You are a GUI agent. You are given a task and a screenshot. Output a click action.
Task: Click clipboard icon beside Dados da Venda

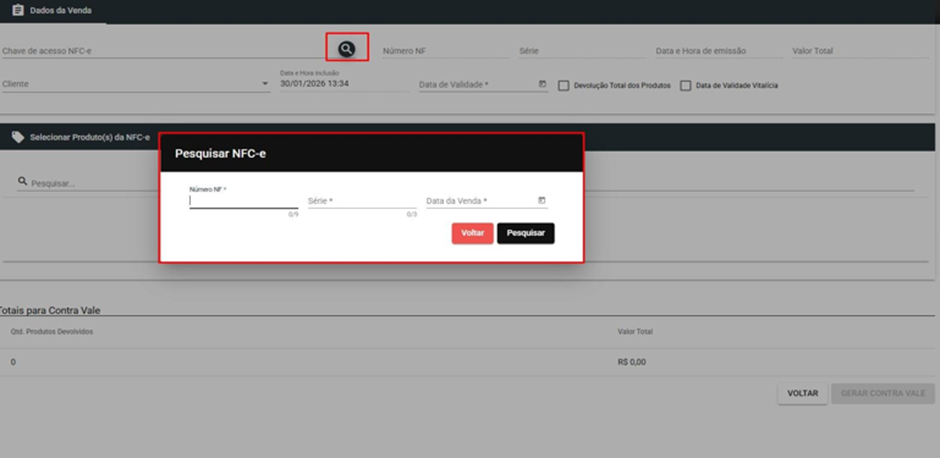(18, 10)
